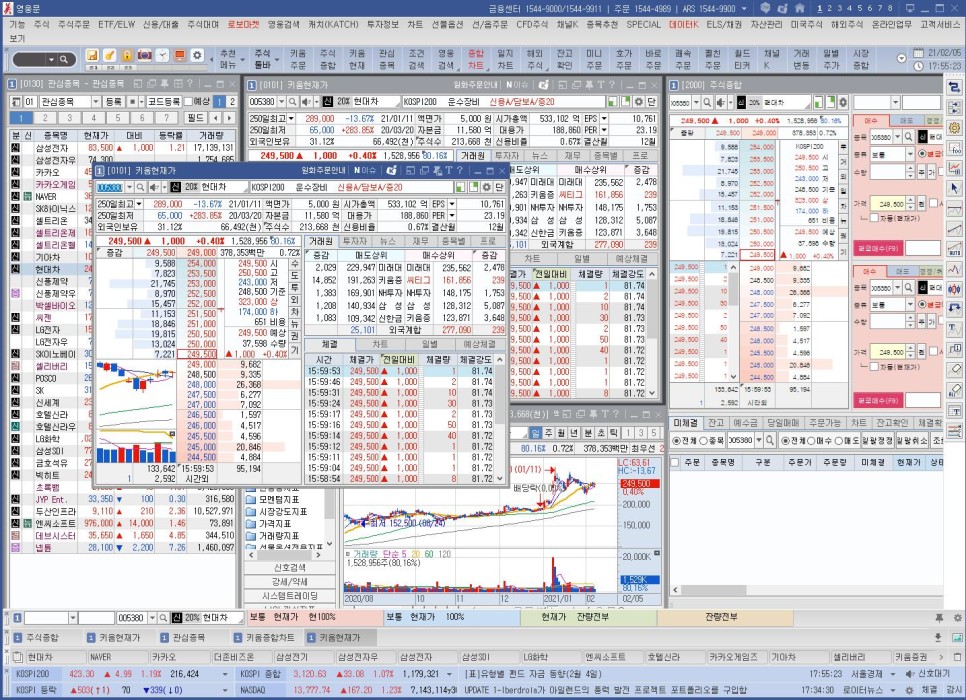The height and width of the screenshot is (700, 966).
Task: Select 매도 radio in 미체결 panel
Action: pos(838,441)
